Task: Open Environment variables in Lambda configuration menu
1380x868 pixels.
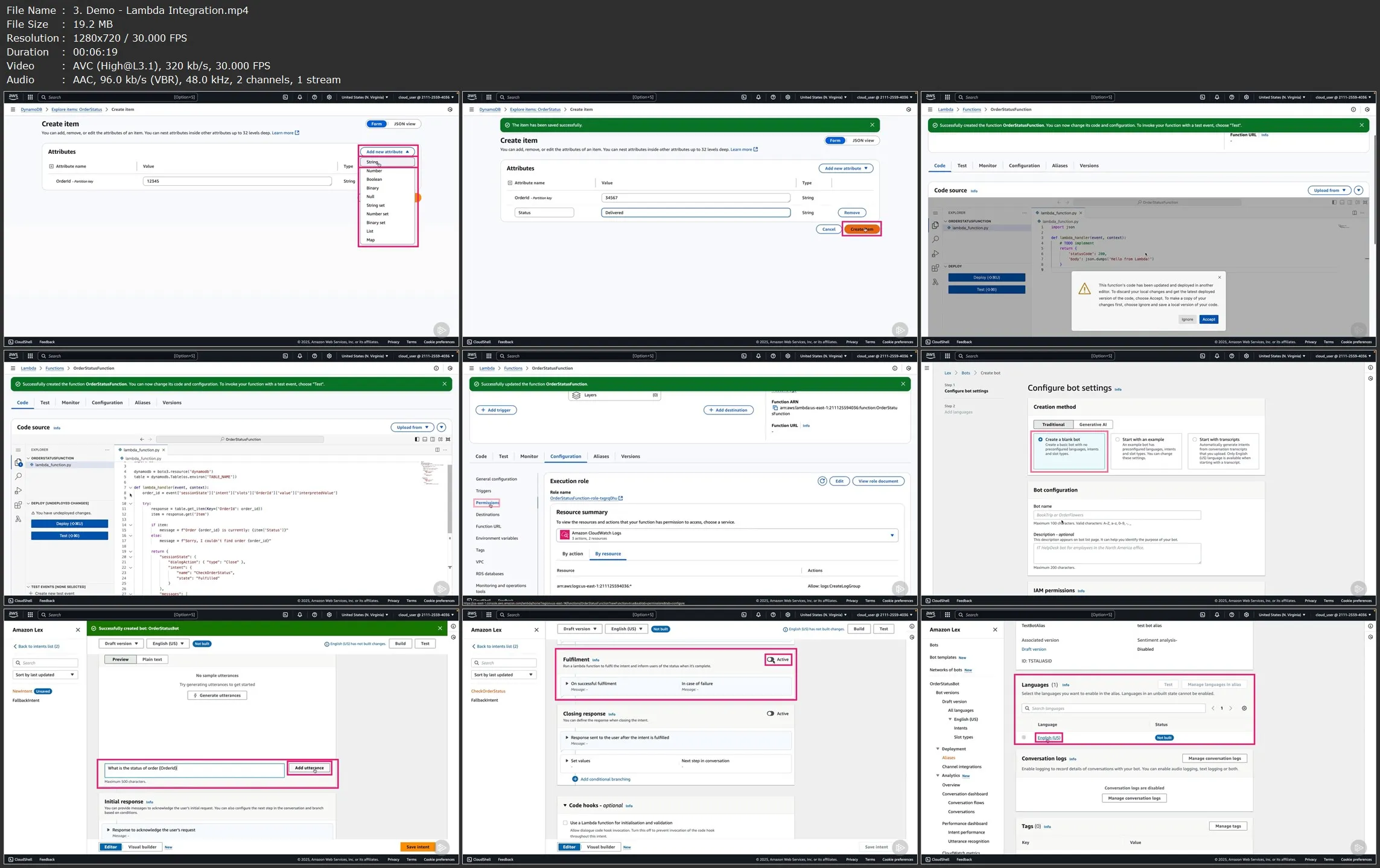Action: tap(497, 538)
